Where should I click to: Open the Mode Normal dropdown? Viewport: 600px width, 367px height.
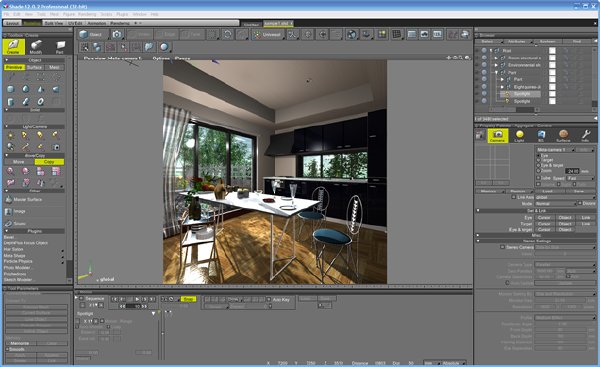(x=555, y=204)
